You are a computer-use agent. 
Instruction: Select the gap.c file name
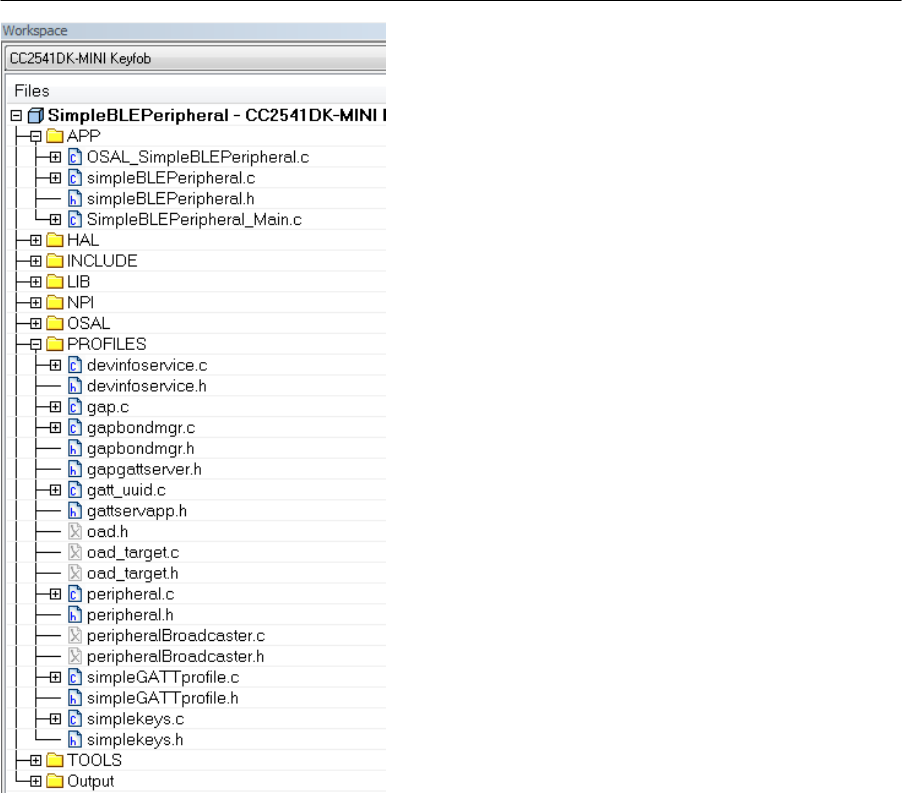click(108, 407)
